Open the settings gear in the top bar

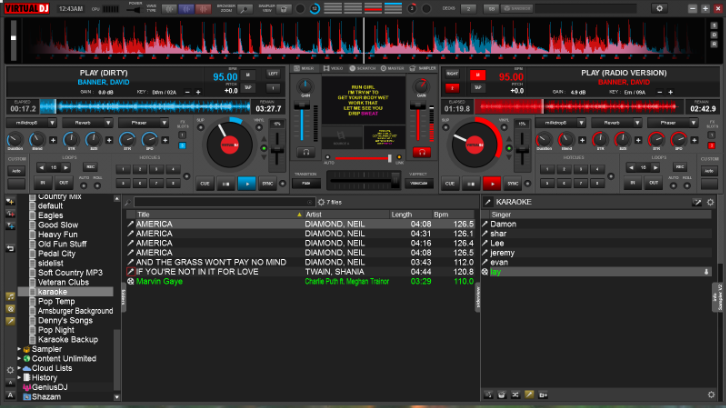(659, 8)
